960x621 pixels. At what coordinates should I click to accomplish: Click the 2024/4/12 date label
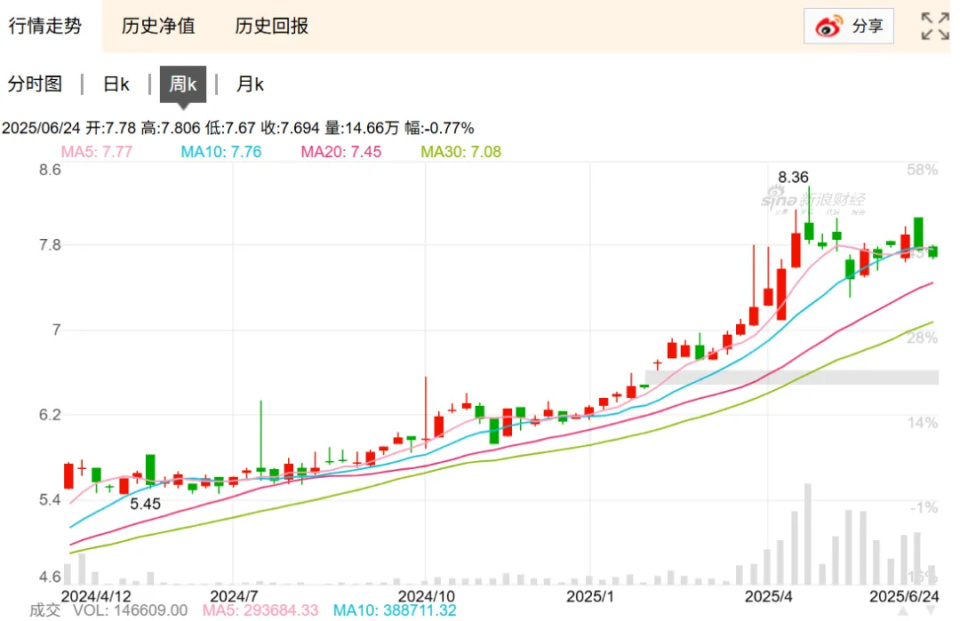96,596
